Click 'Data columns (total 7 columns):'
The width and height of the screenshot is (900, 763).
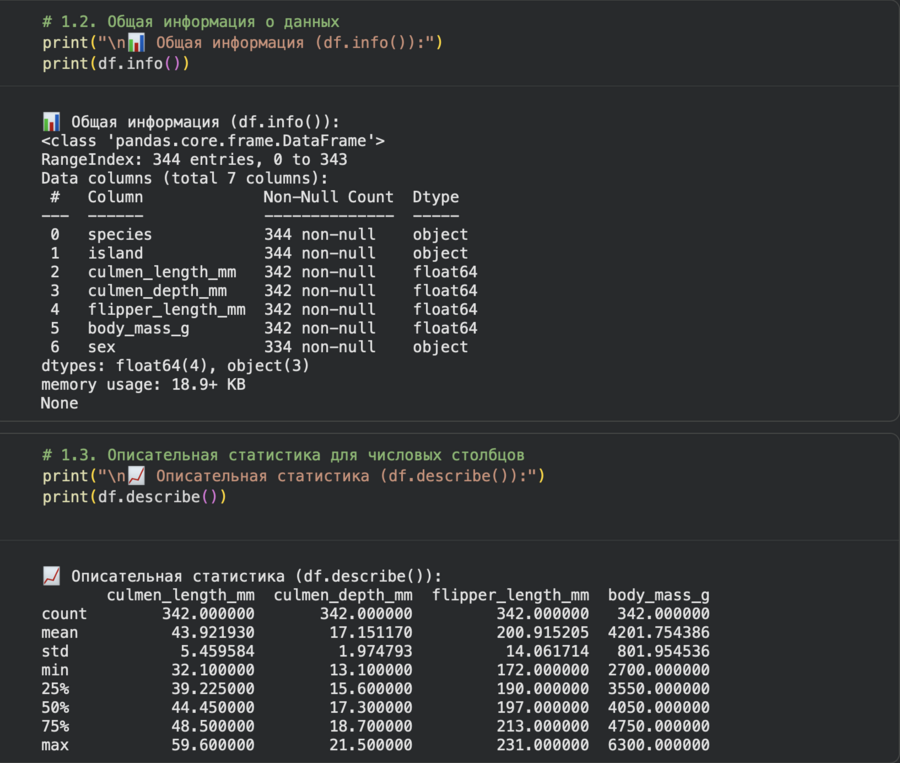click(x=184, y=179)
